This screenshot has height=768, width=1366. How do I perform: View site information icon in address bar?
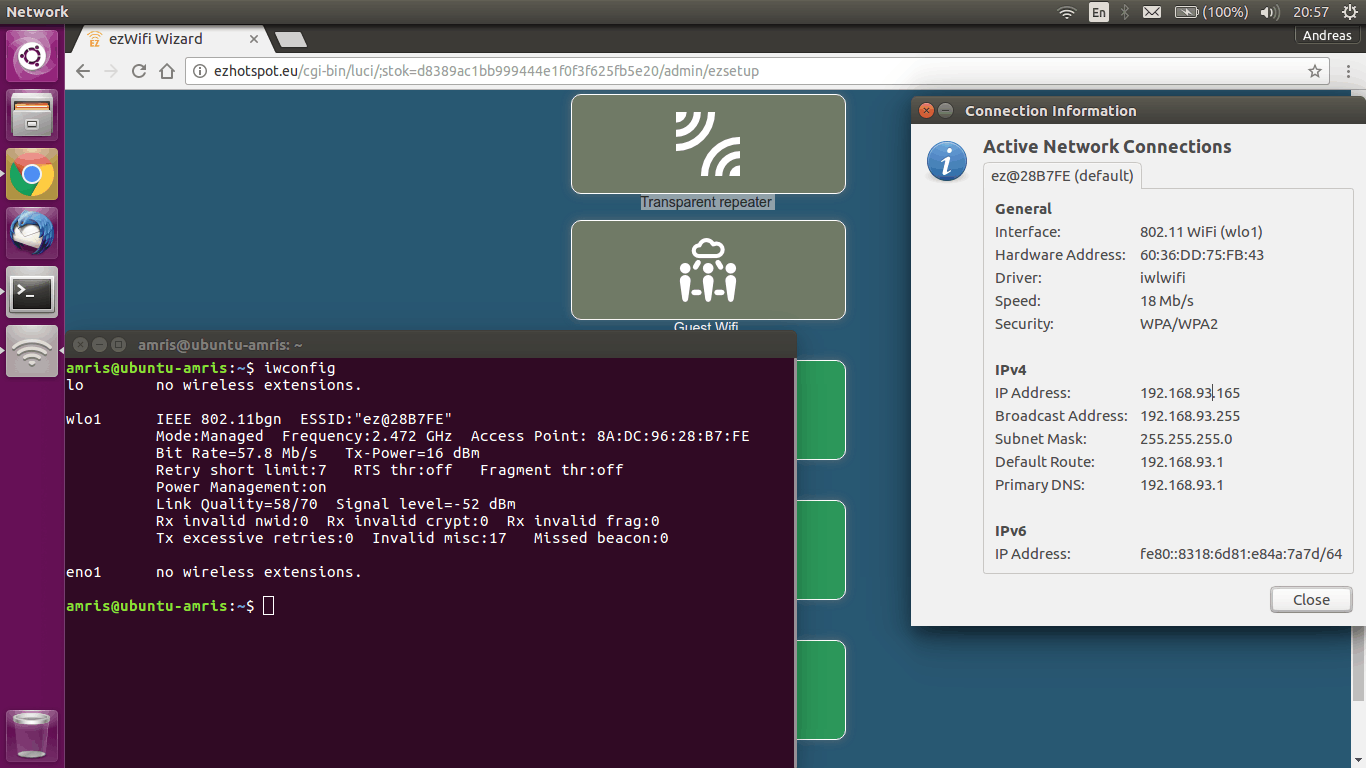(x=199, y=71)
